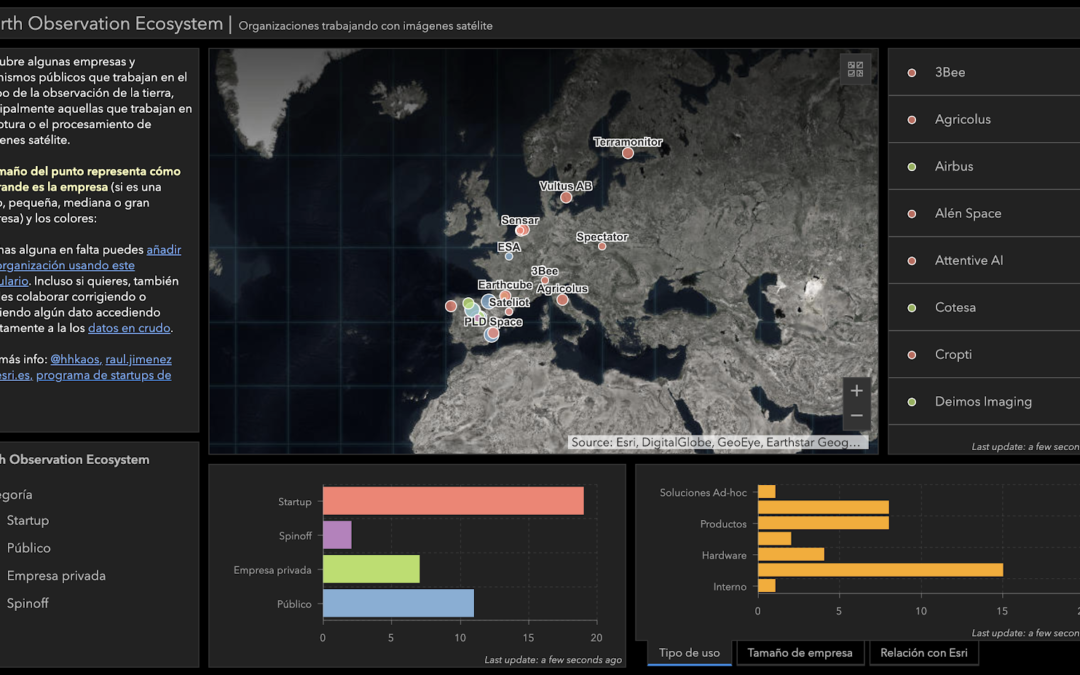1080x675 pixels.
Task: Filter by Startup category in legend
Action: 28,521
